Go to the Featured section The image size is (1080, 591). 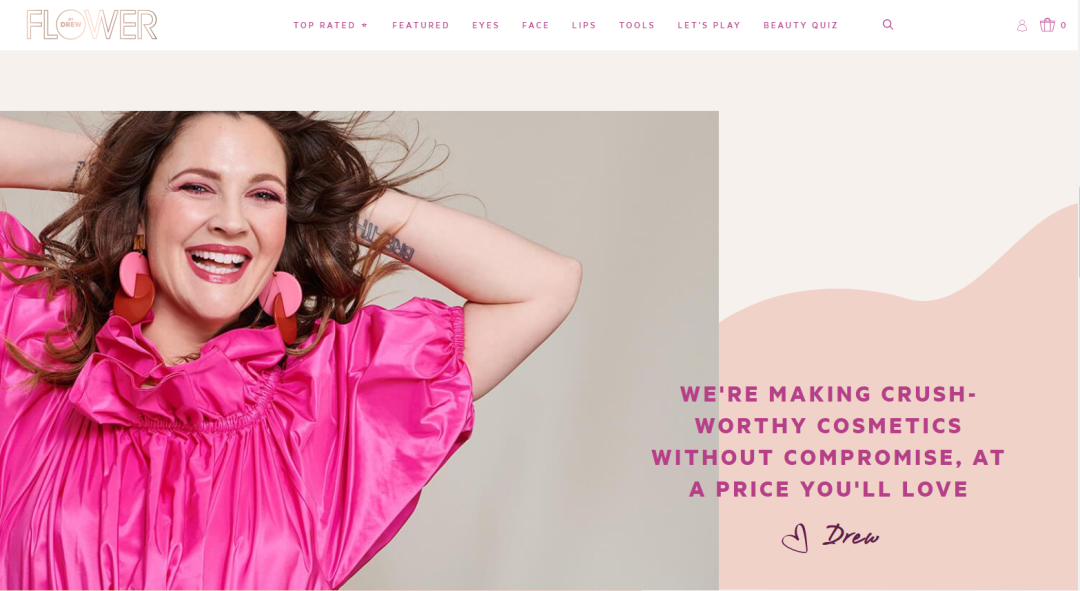[x=421, y=25]
